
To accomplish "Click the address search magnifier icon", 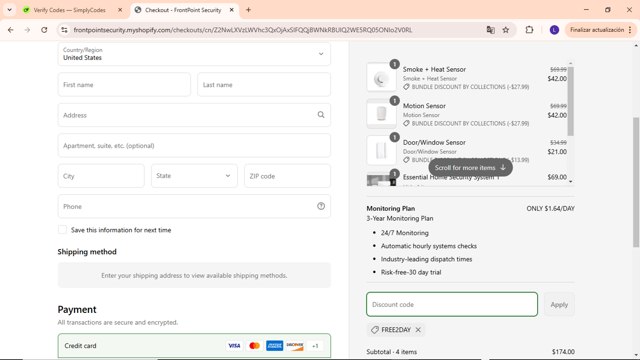I will click(x=321, y=115).
